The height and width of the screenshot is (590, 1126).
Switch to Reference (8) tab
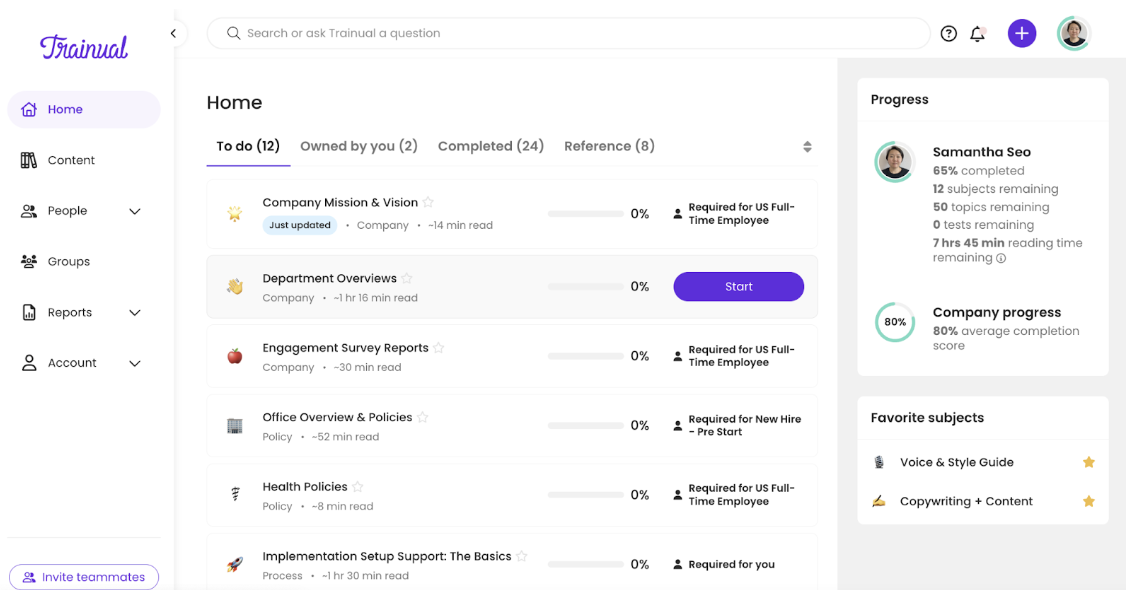[x=609, y=146]
